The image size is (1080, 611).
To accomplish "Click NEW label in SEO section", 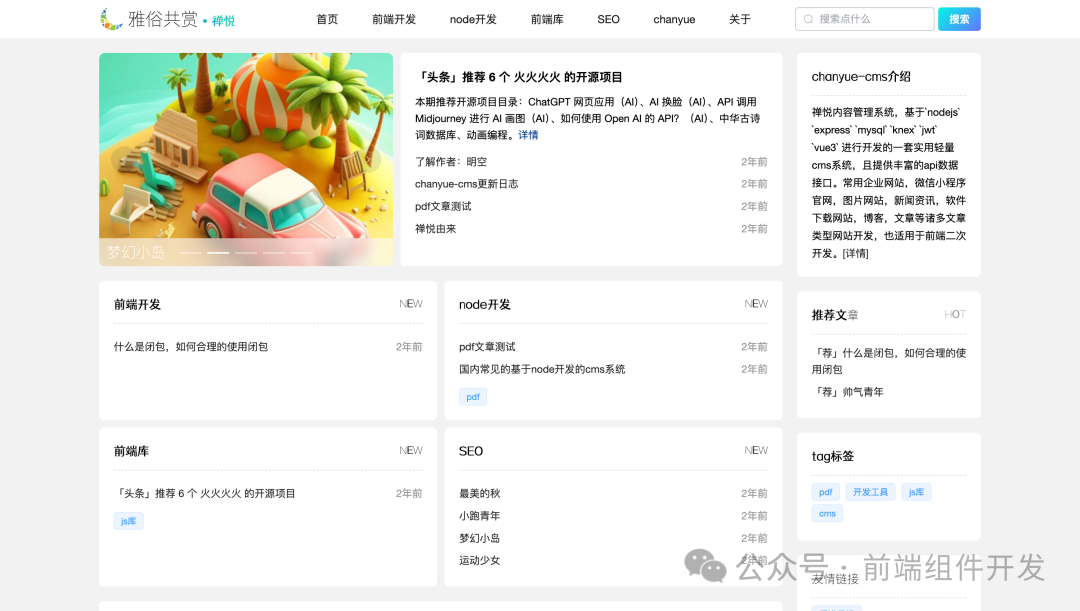I will point(756,451).
